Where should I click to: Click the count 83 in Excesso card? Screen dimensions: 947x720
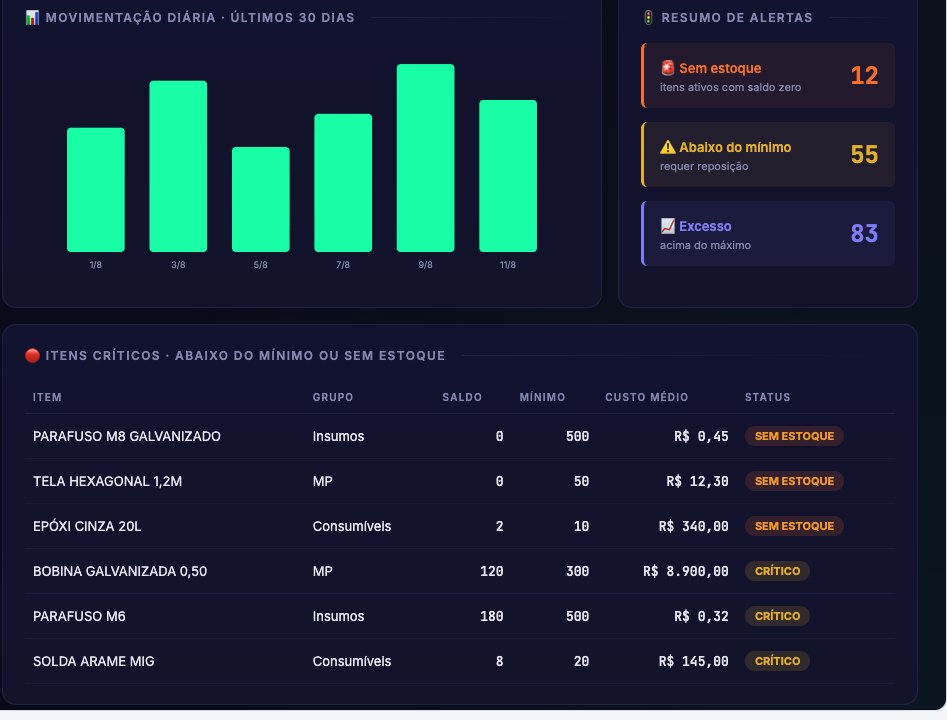(864, 234)
